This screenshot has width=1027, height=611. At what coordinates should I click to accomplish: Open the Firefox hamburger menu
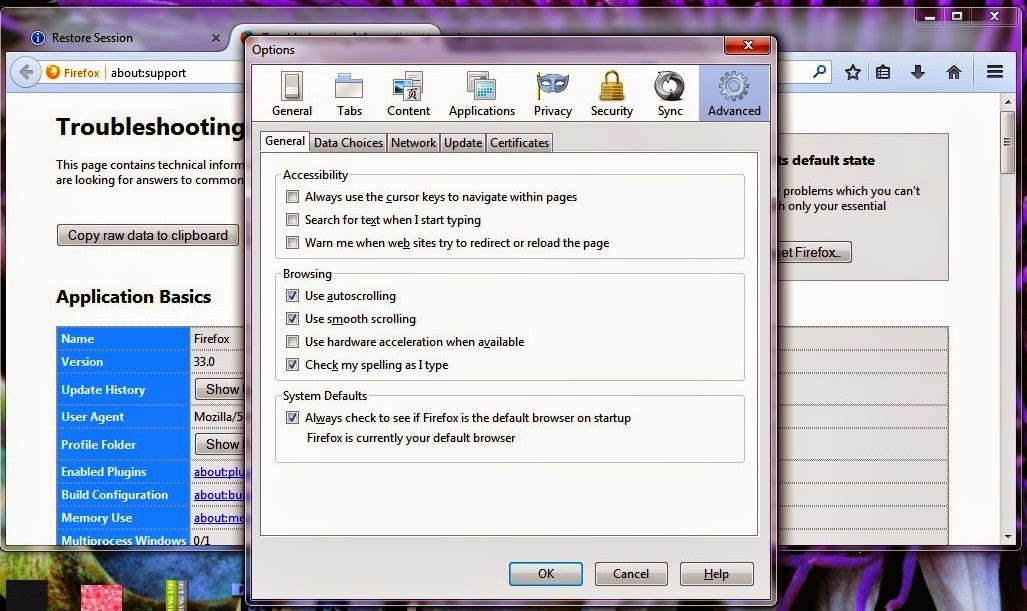995,71
